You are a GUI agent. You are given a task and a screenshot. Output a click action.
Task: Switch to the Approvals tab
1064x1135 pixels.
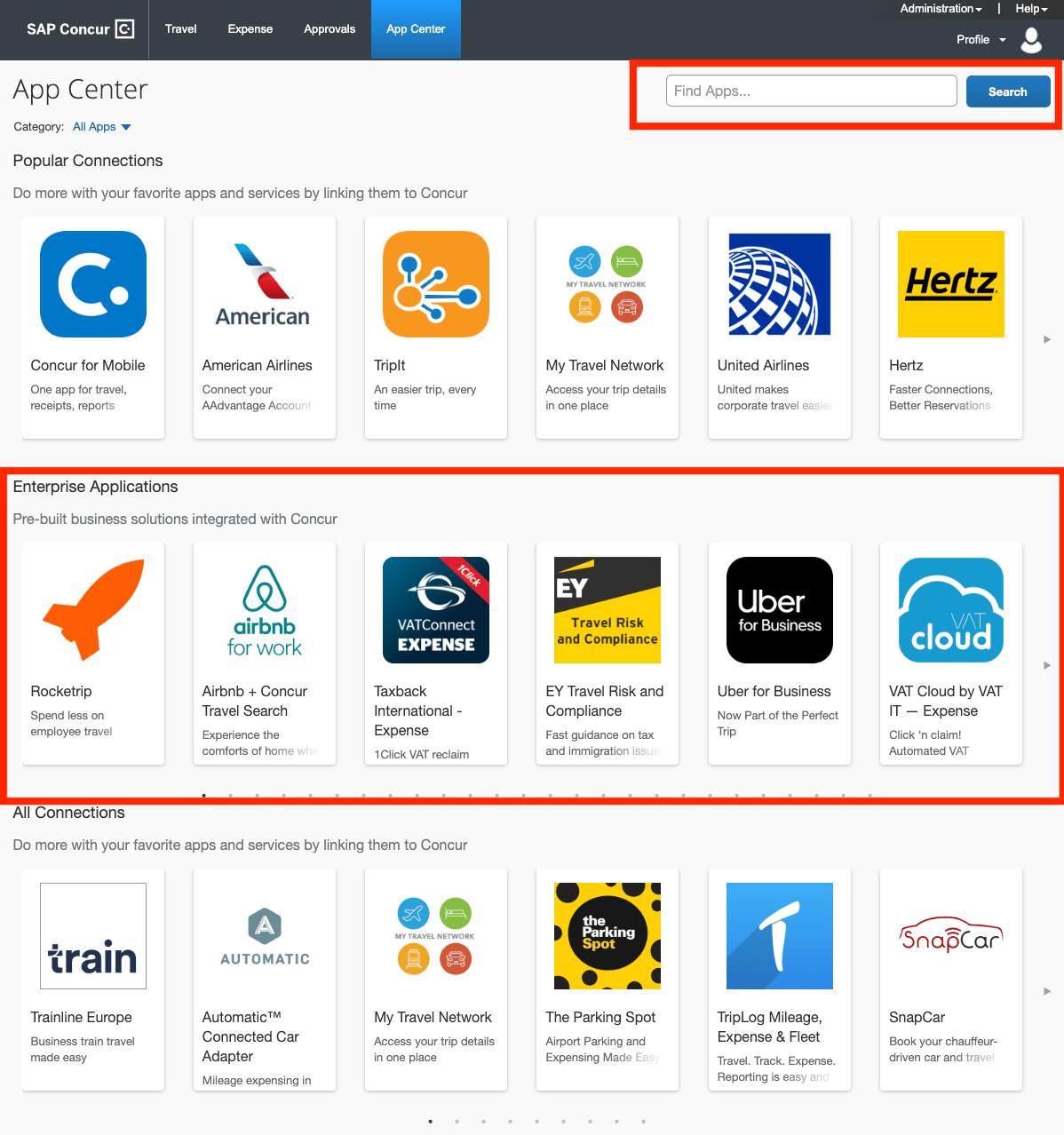tap(330, 29)
